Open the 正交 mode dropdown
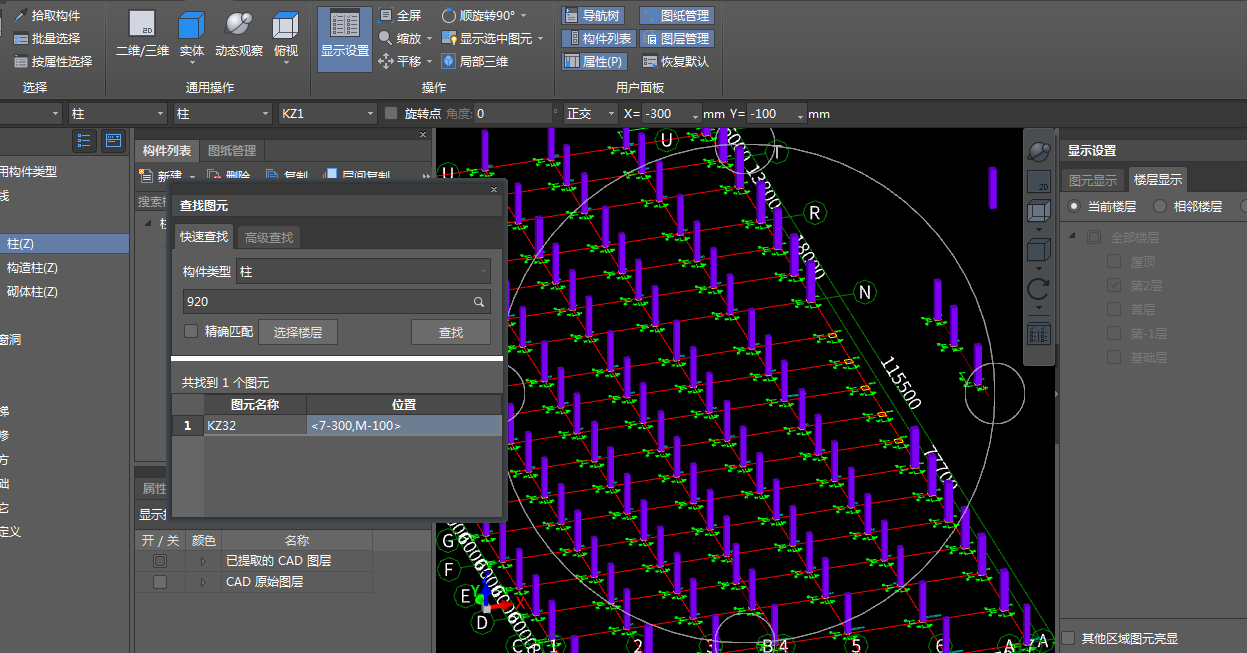The width and height of the screenshot is (1247, 653). coord(590,113)
